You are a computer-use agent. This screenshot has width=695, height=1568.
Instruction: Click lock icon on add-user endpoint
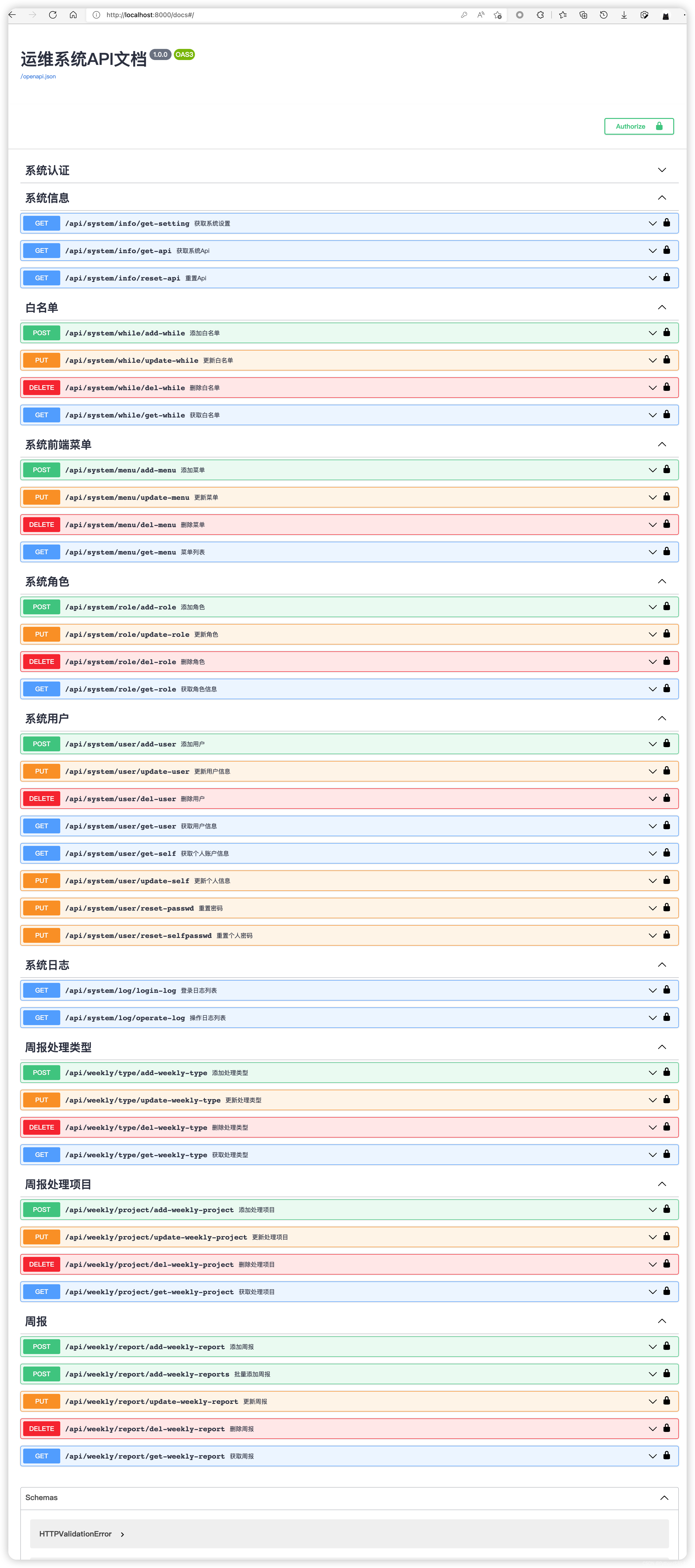[x=667, y=743]
